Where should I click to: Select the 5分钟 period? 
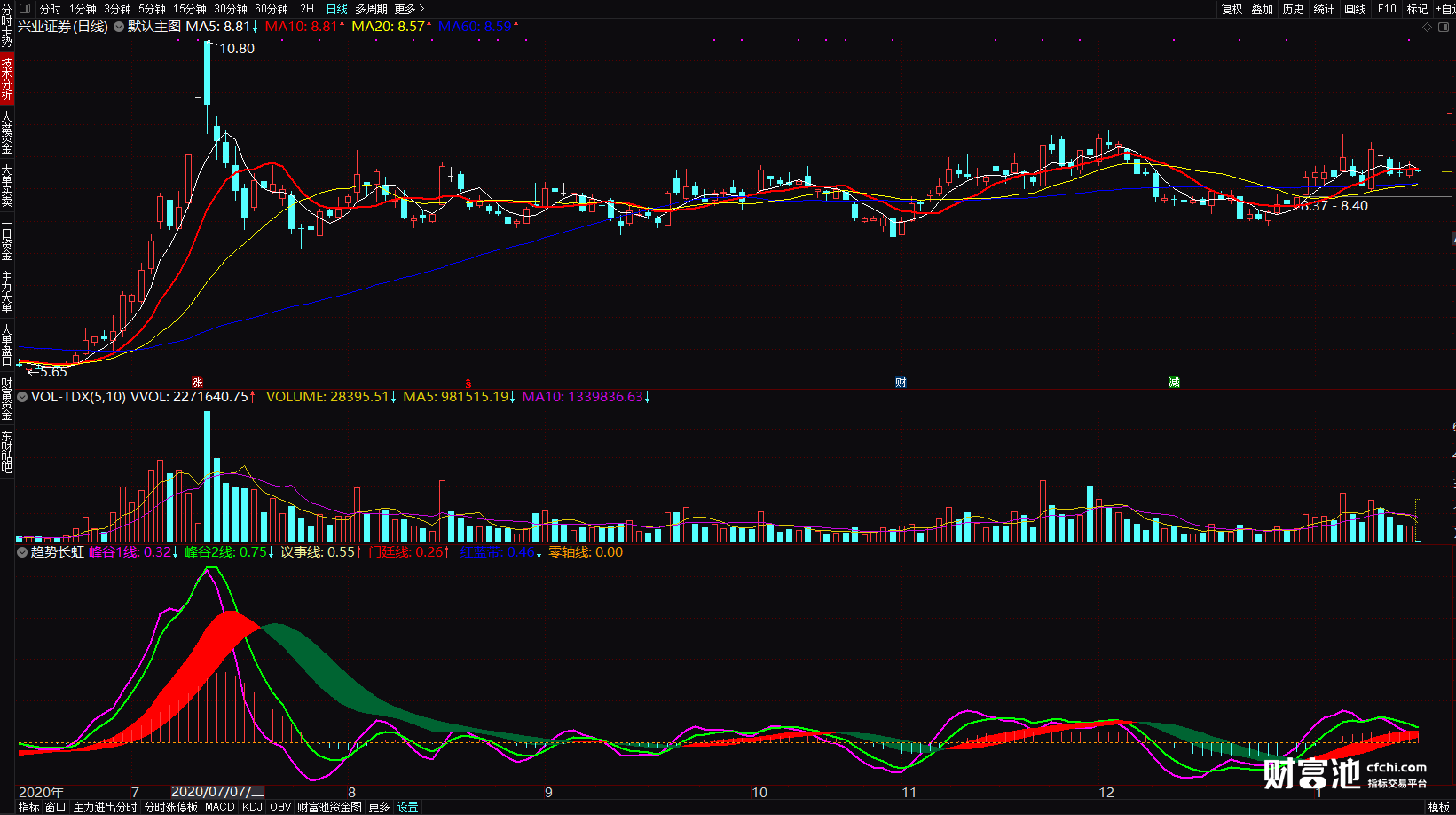(152, 9)
